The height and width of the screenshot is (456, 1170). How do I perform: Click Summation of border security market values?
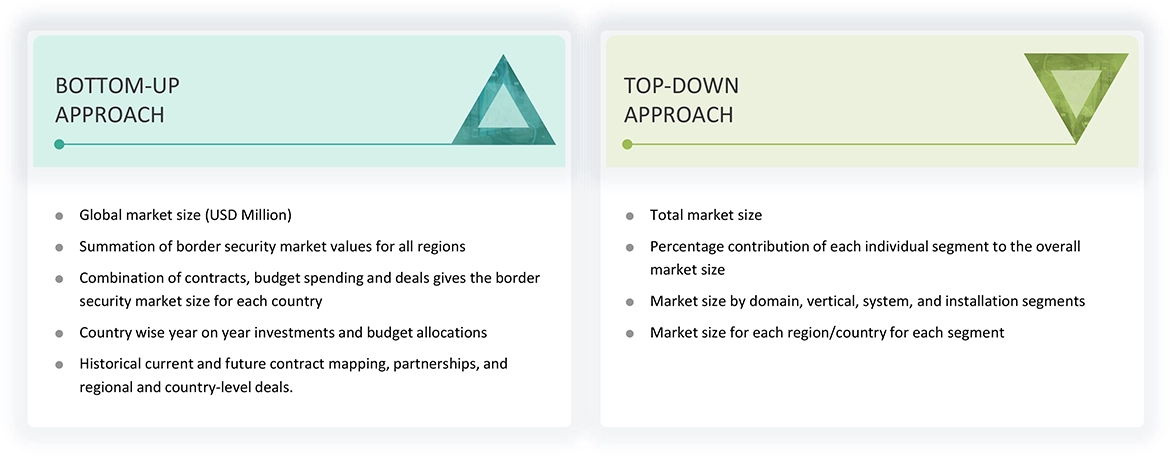pyautogui.click(x=272, y=246)
